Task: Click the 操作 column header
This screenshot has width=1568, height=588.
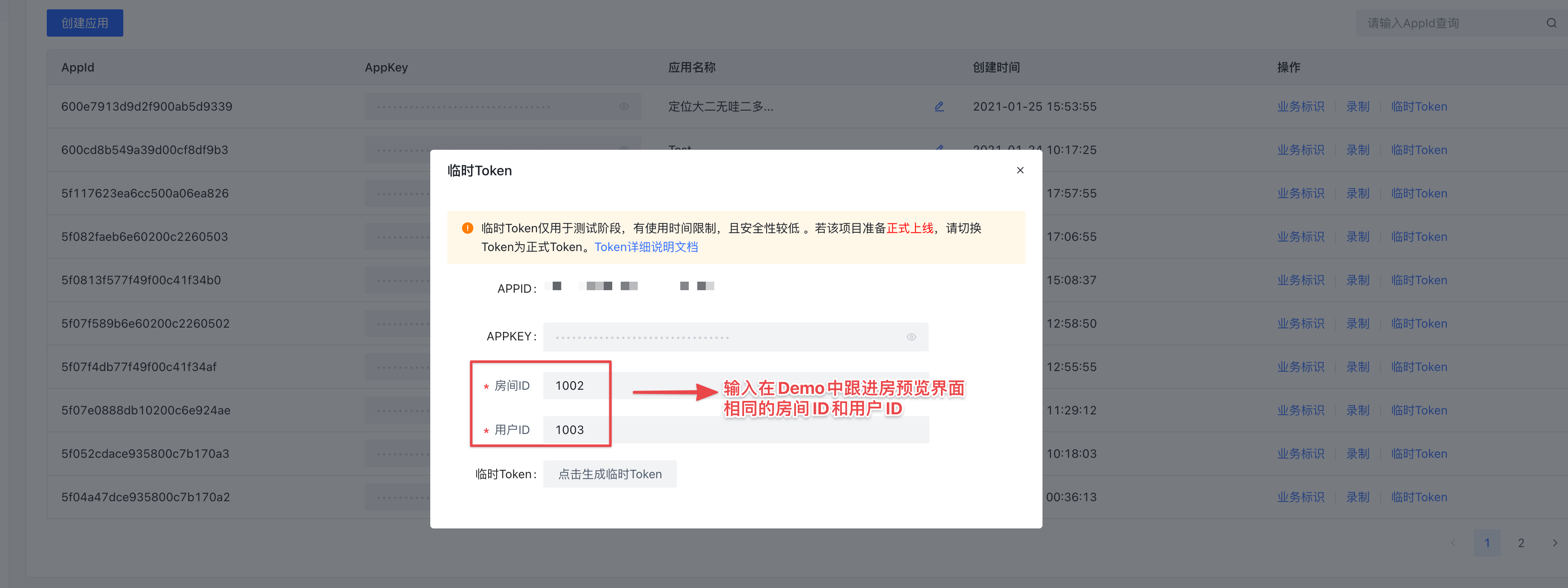Action: click(x=1289, y=68)
